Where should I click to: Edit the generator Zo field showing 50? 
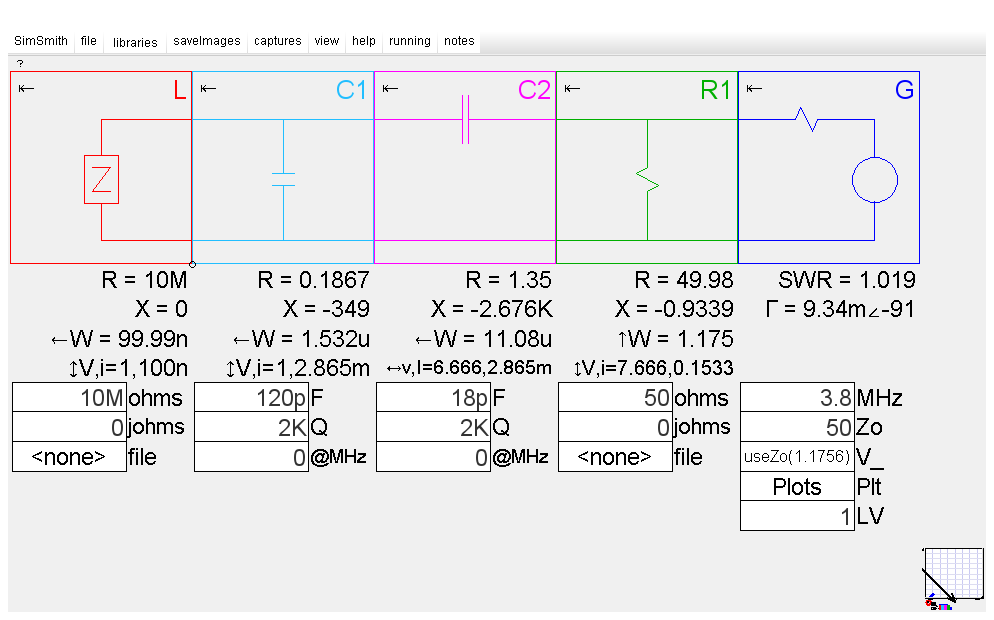797,427
